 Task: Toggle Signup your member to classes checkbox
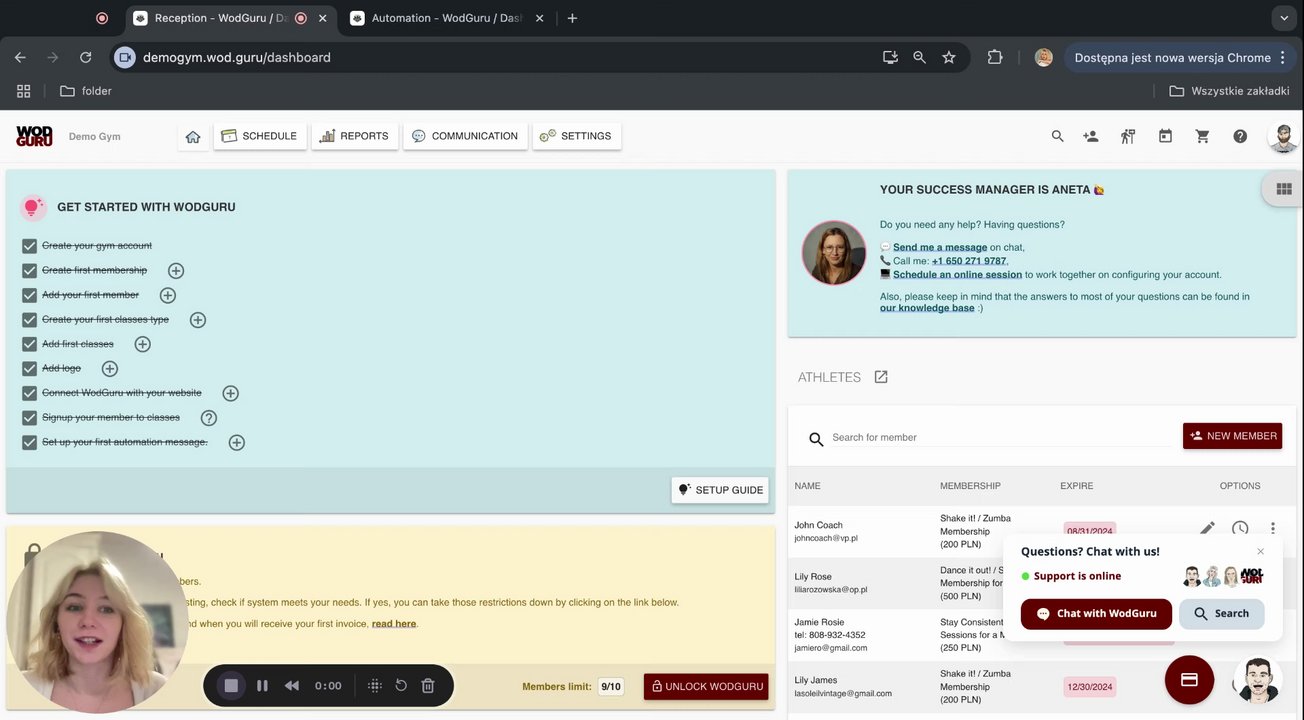pyautogui.click(x=29, y=418)
